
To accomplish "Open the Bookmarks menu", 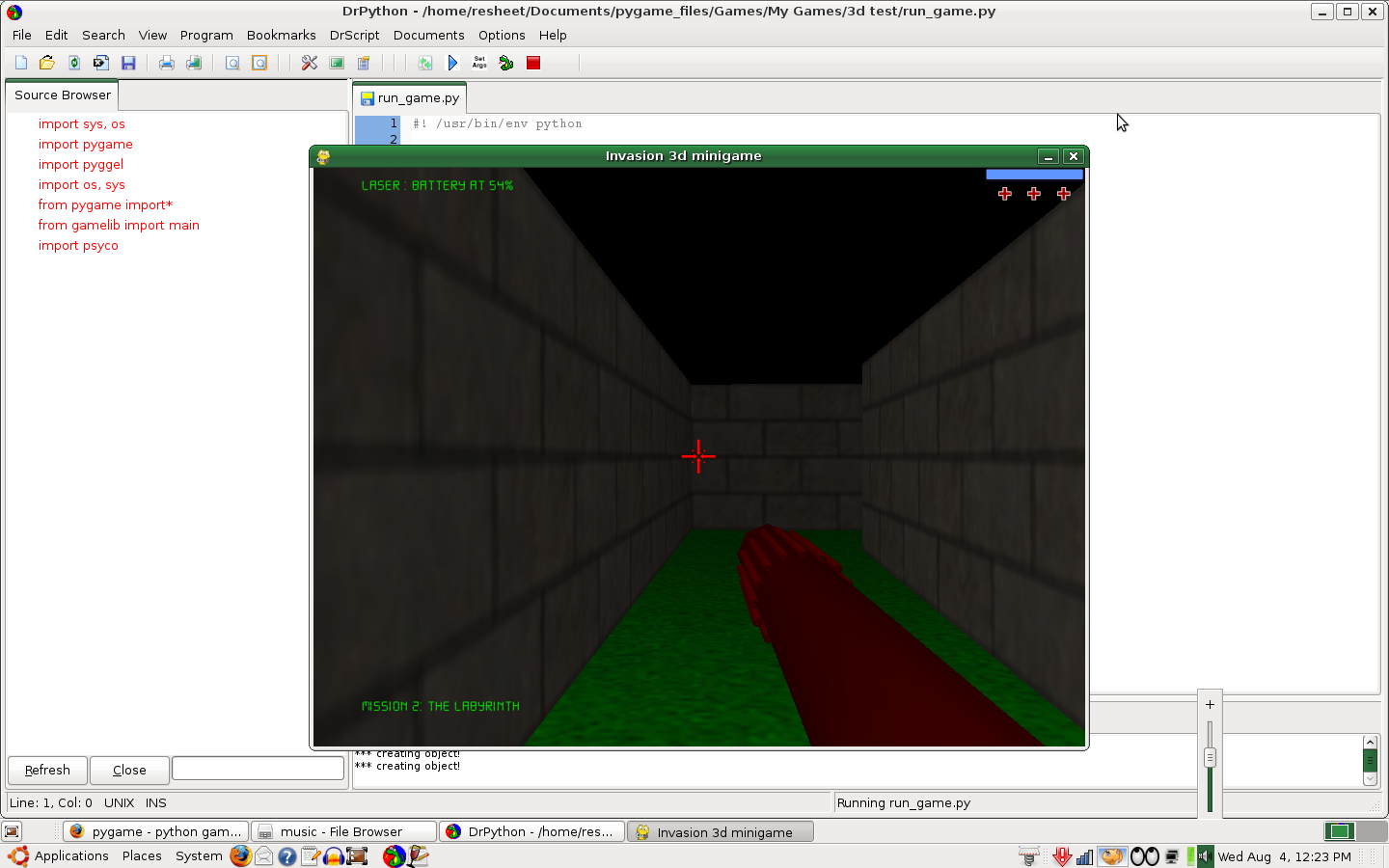I will [x=282, y=35].
